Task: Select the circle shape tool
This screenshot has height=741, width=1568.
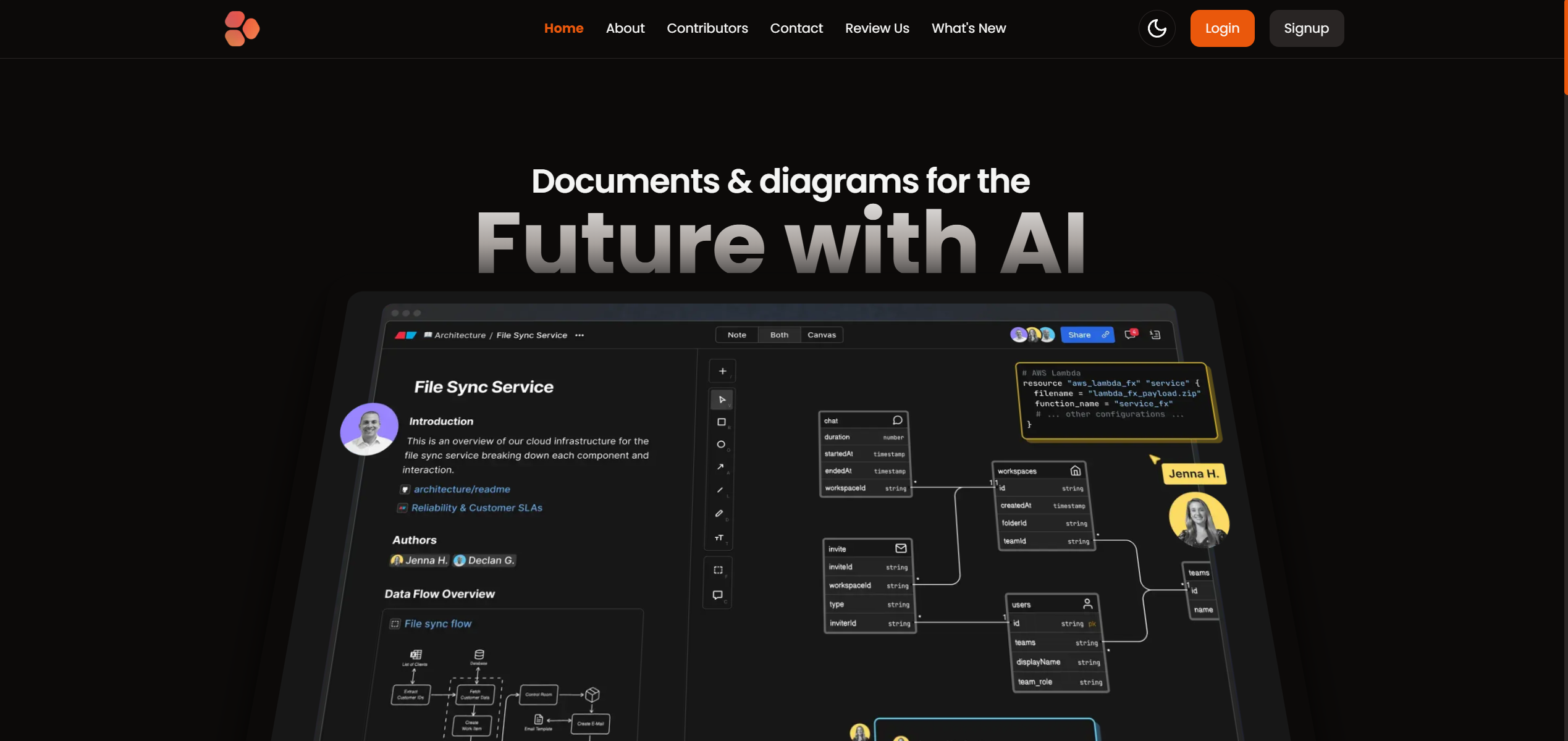Action: coord(720,445)
